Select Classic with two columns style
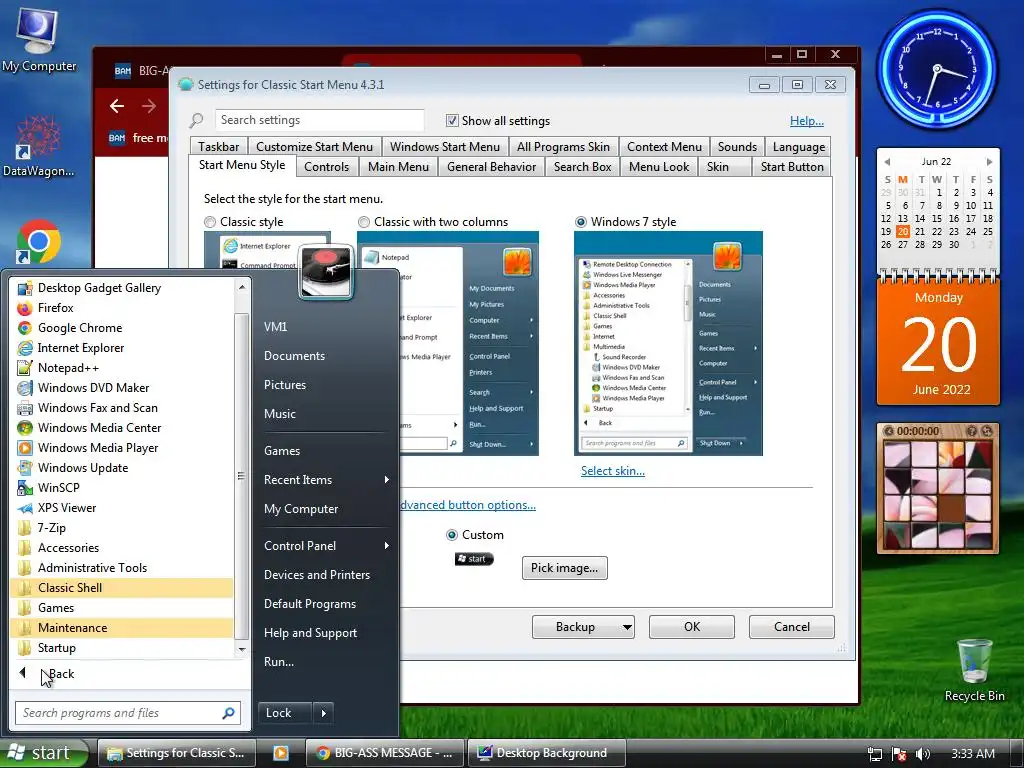 [x=364, y=222]
